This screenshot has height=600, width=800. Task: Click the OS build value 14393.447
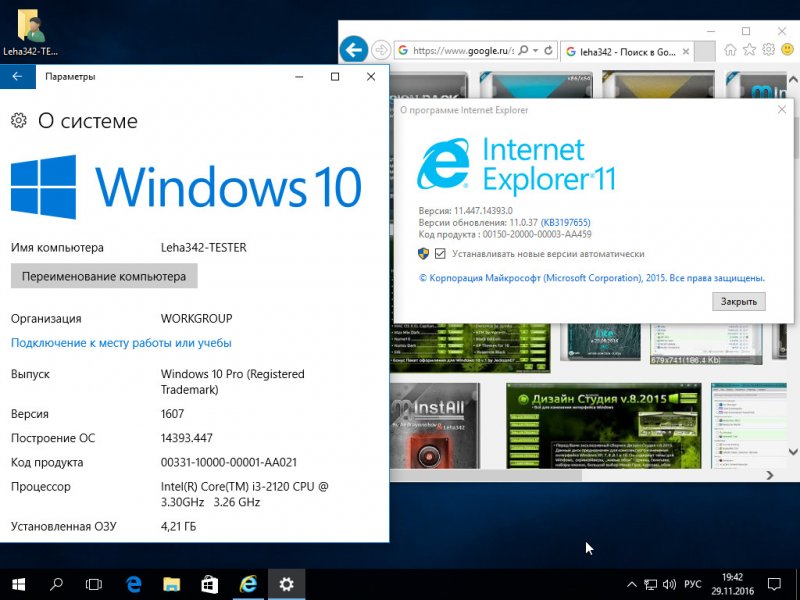[x=187, y=438]
